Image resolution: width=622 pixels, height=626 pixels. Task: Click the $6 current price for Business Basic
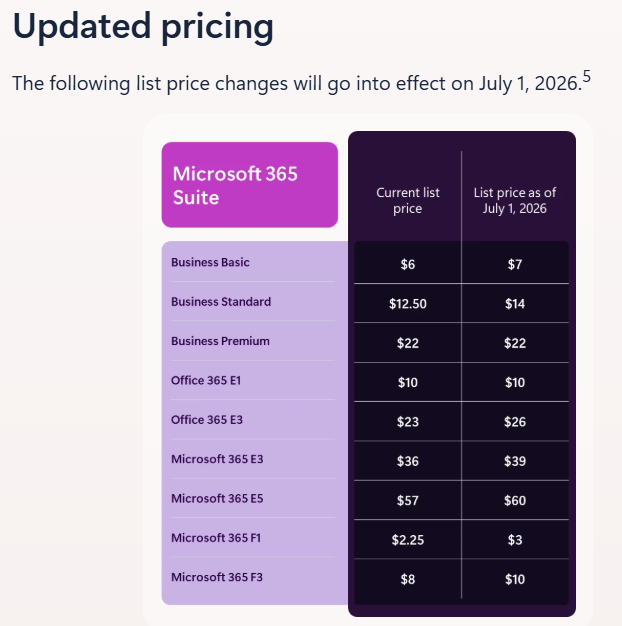coord(408,265)
